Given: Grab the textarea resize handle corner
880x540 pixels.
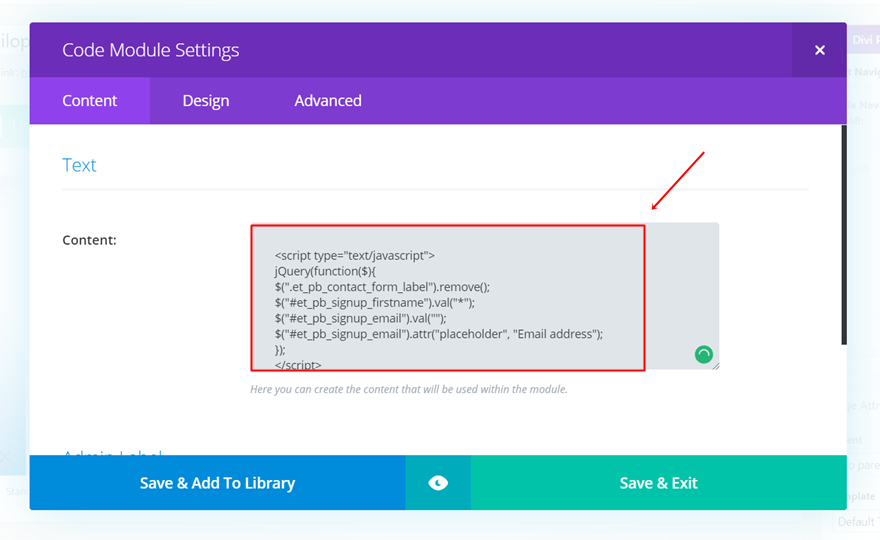Looking at the screenshot, I should [715, 366].
